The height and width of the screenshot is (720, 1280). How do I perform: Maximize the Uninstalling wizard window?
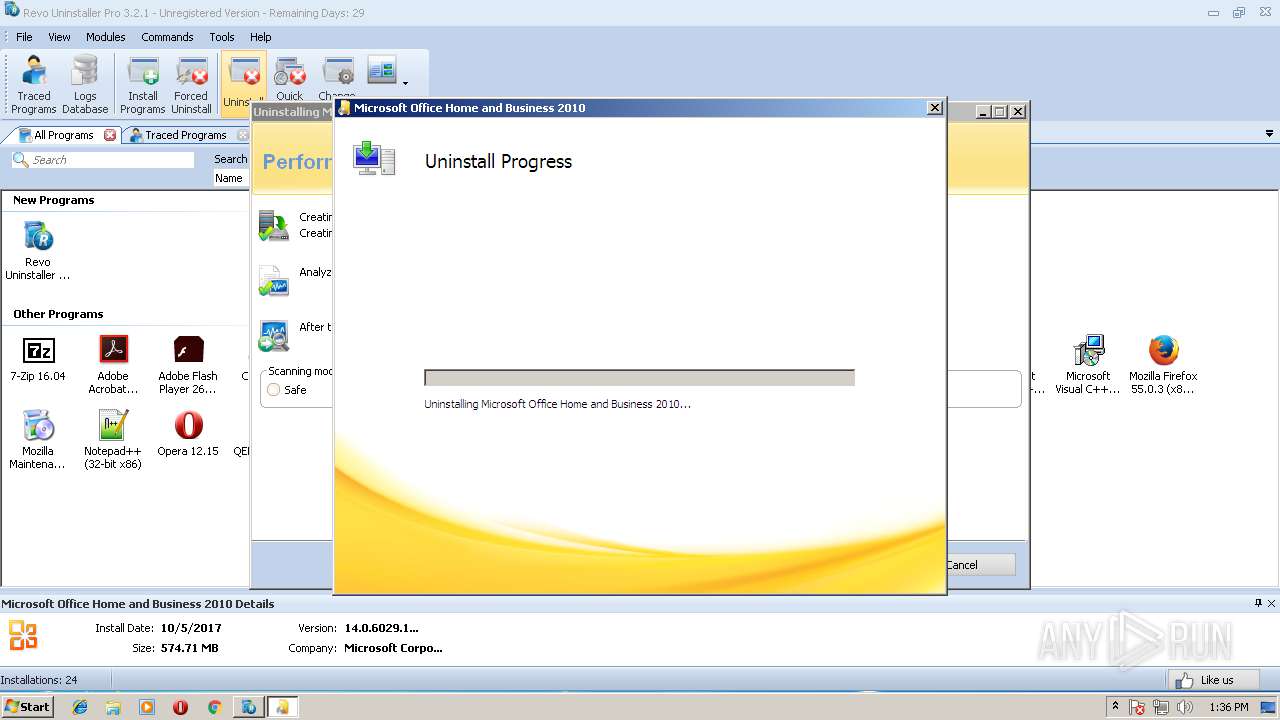pyautogui.click(x=999, y=112)
